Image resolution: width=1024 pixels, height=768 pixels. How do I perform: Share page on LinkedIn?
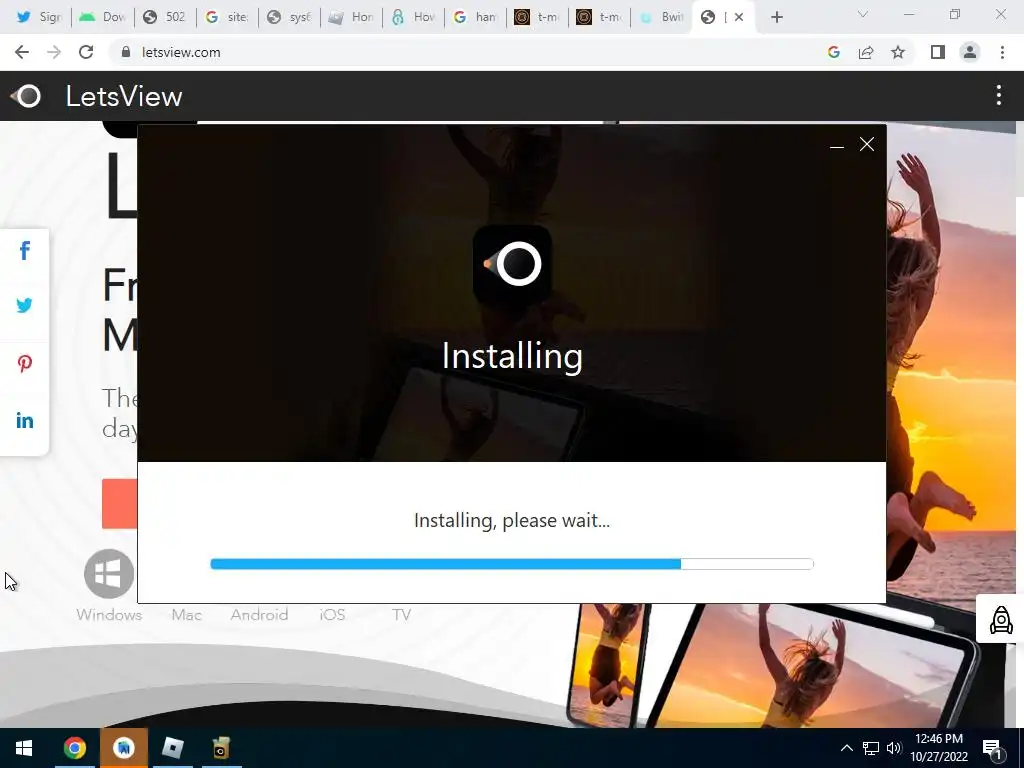[x=25, y=421]
